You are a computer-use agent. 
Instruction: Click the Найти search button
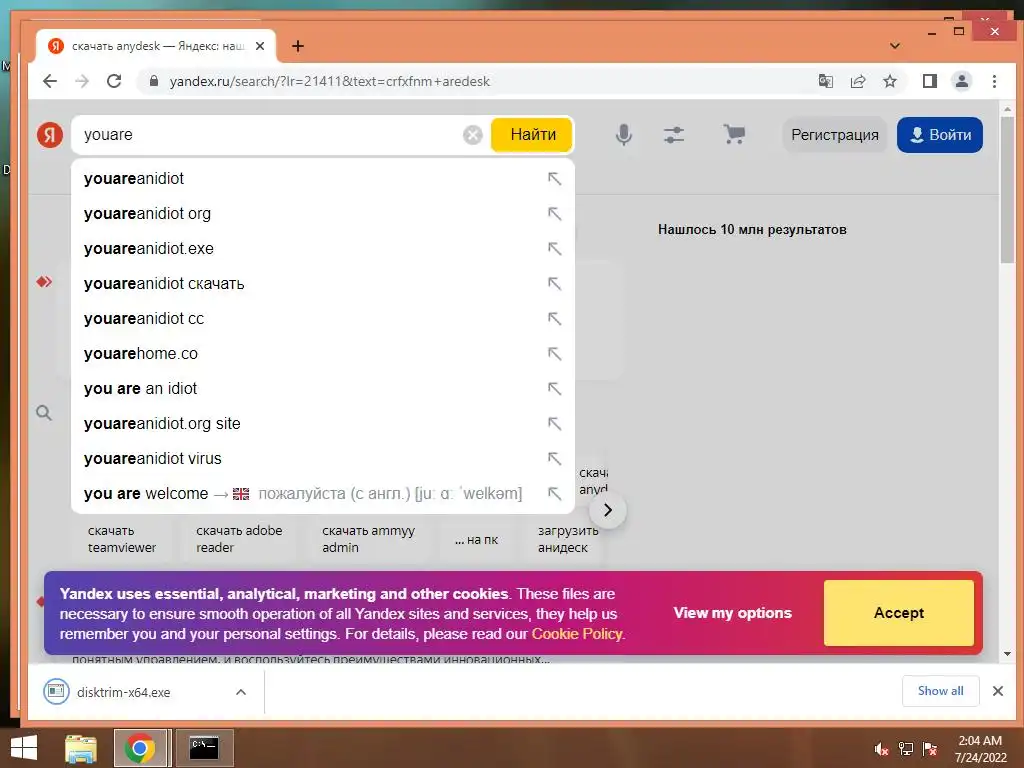tap(532, 135)
